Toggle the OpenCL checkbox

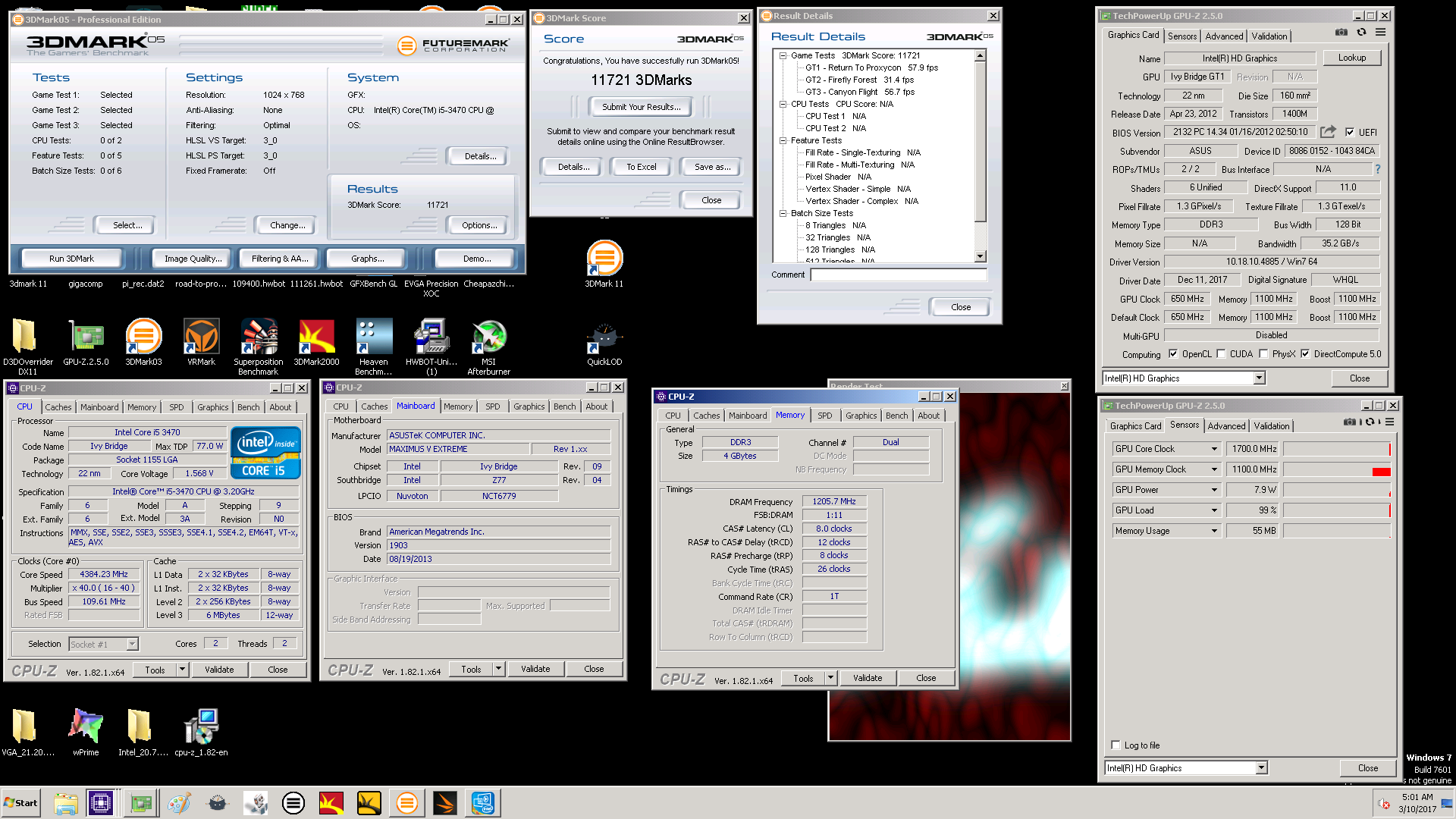pyautogui.click(x=1173, y=354)
